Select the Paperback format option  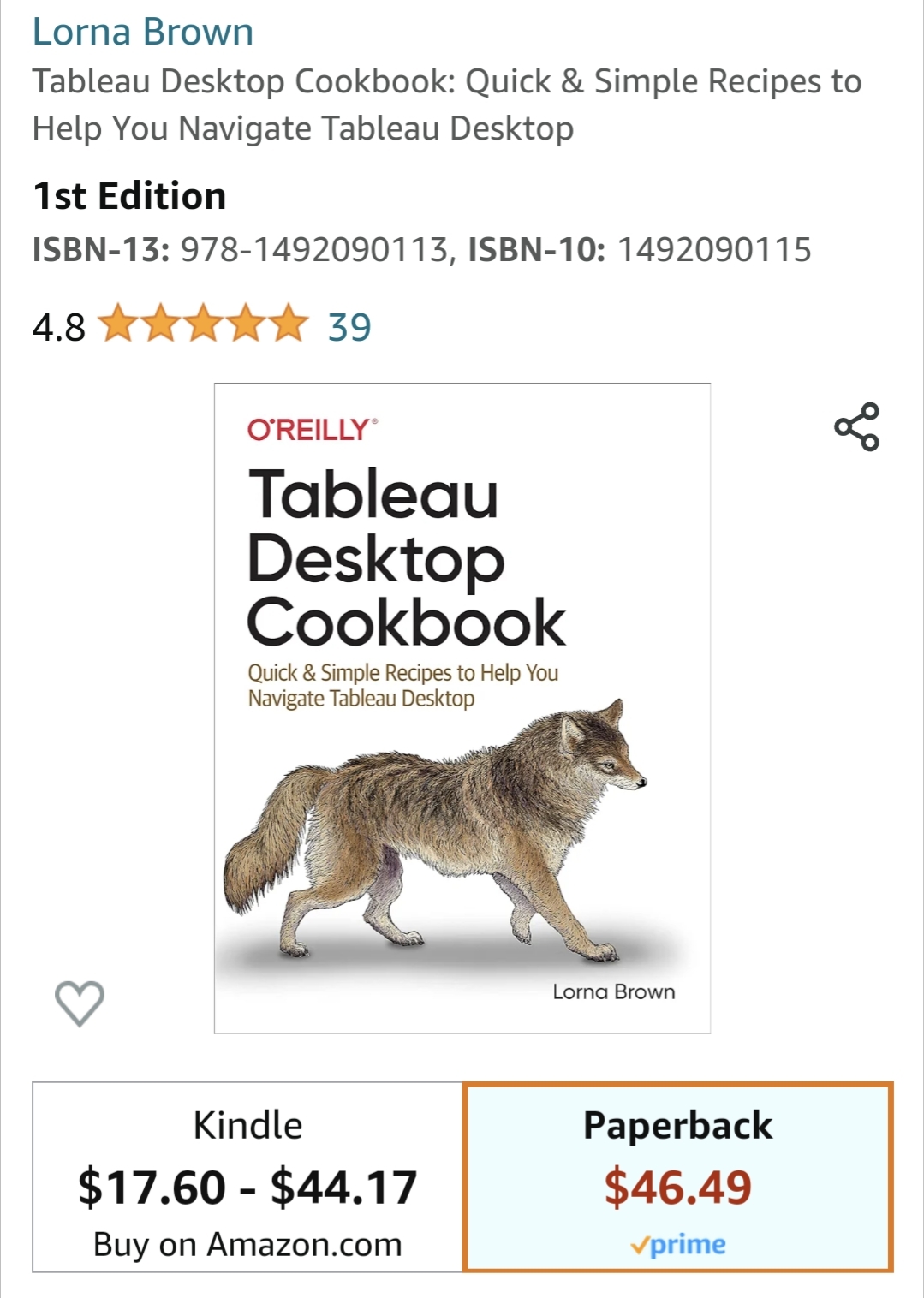coord(677,1125)
